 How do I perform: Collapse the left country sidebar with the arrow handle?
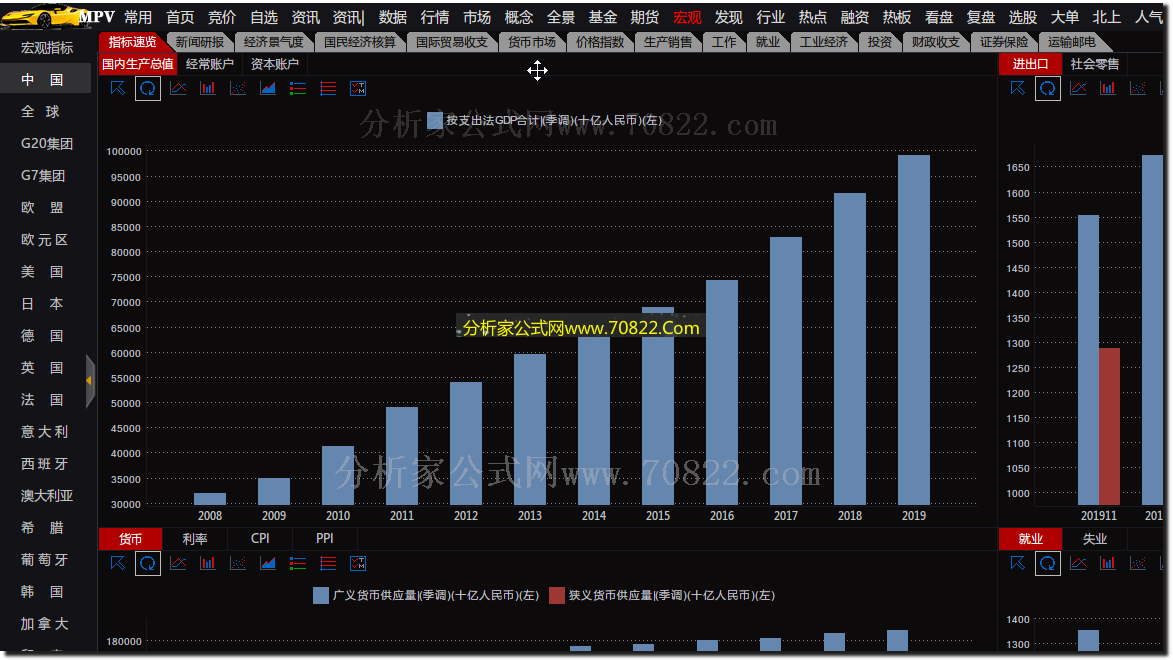[x=91, y=381]
